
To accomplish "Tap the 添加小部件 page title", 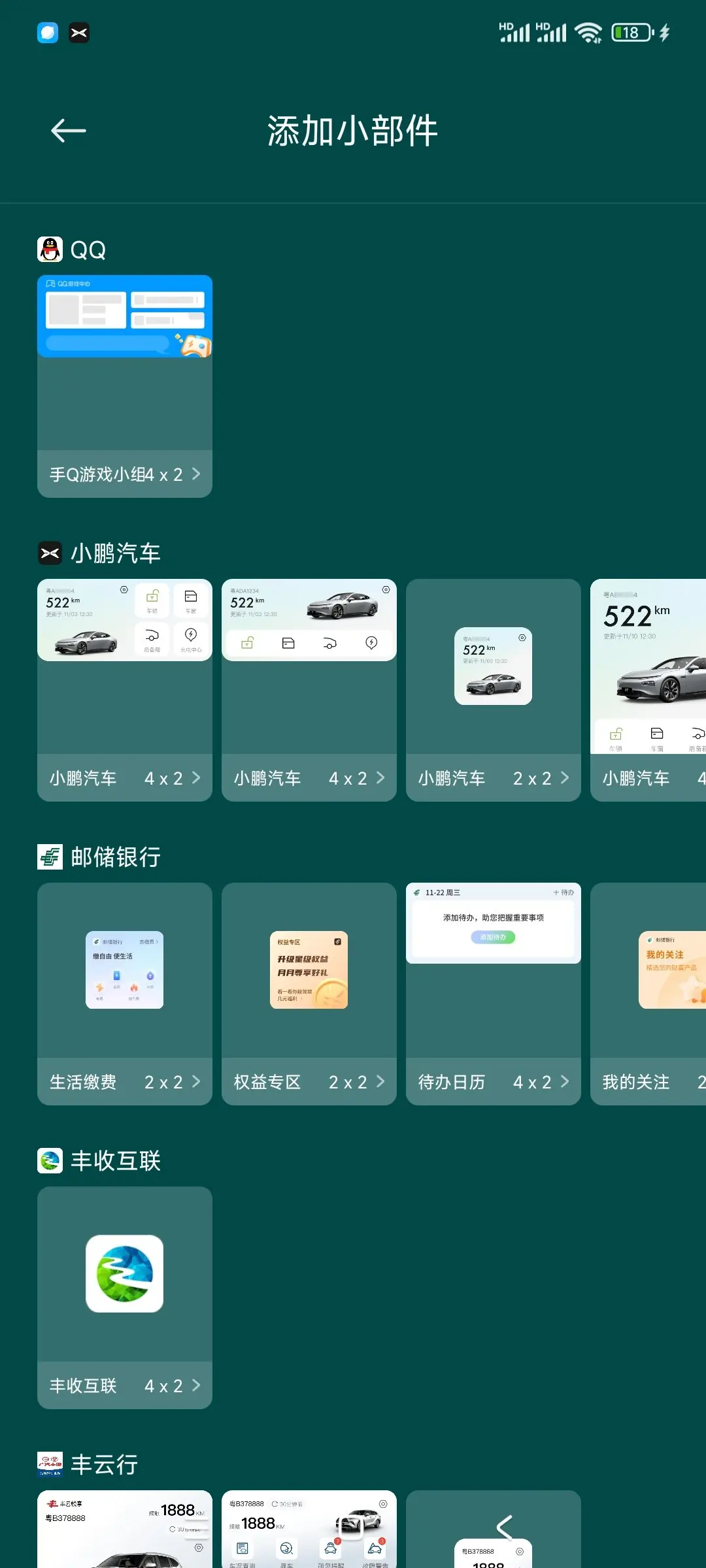I will 352,131.
